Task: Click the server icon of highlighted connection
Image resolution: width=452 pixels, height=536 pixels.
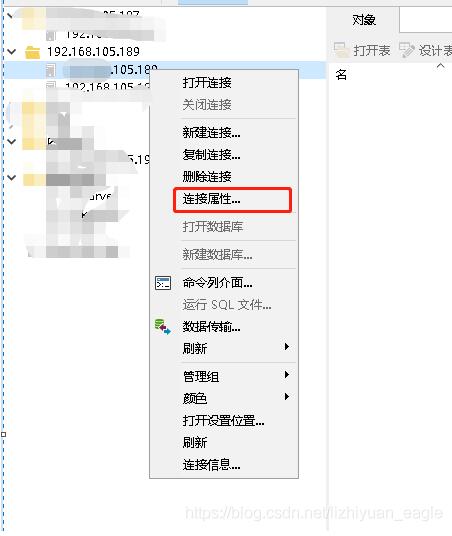Action: [51, 70]
